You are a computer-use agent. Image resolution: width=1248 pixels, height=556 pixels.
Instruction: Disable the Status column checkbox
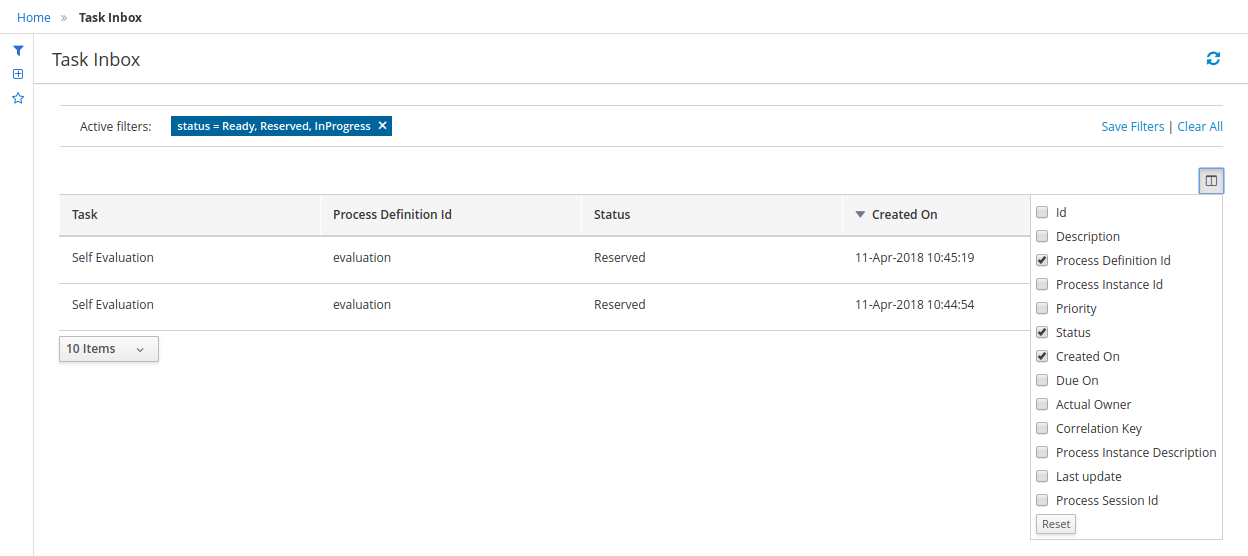coord(1042,333)
